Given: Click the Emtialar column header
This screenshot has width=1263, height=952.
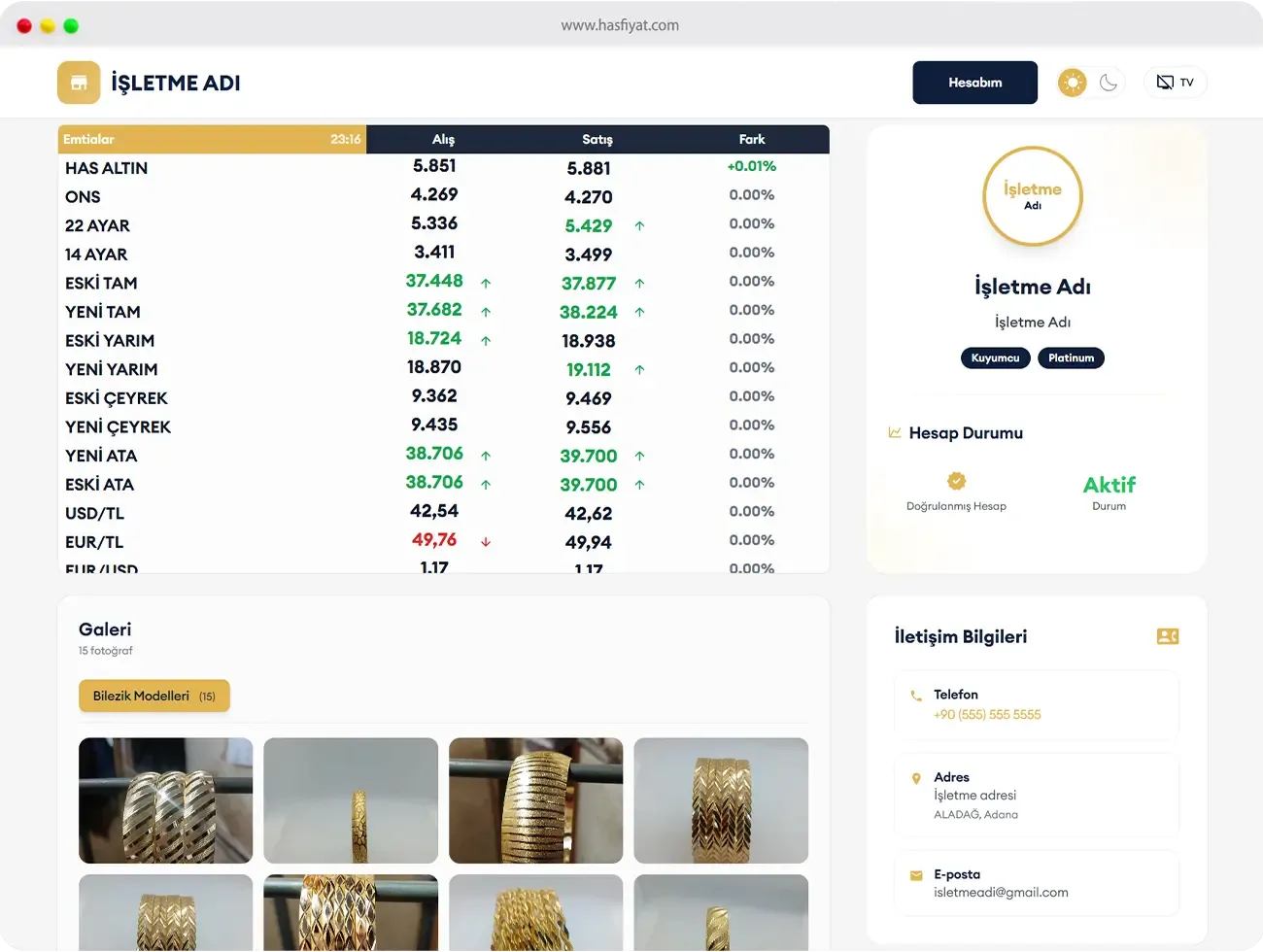Looking at the screenshot, I should coord(88,139).
